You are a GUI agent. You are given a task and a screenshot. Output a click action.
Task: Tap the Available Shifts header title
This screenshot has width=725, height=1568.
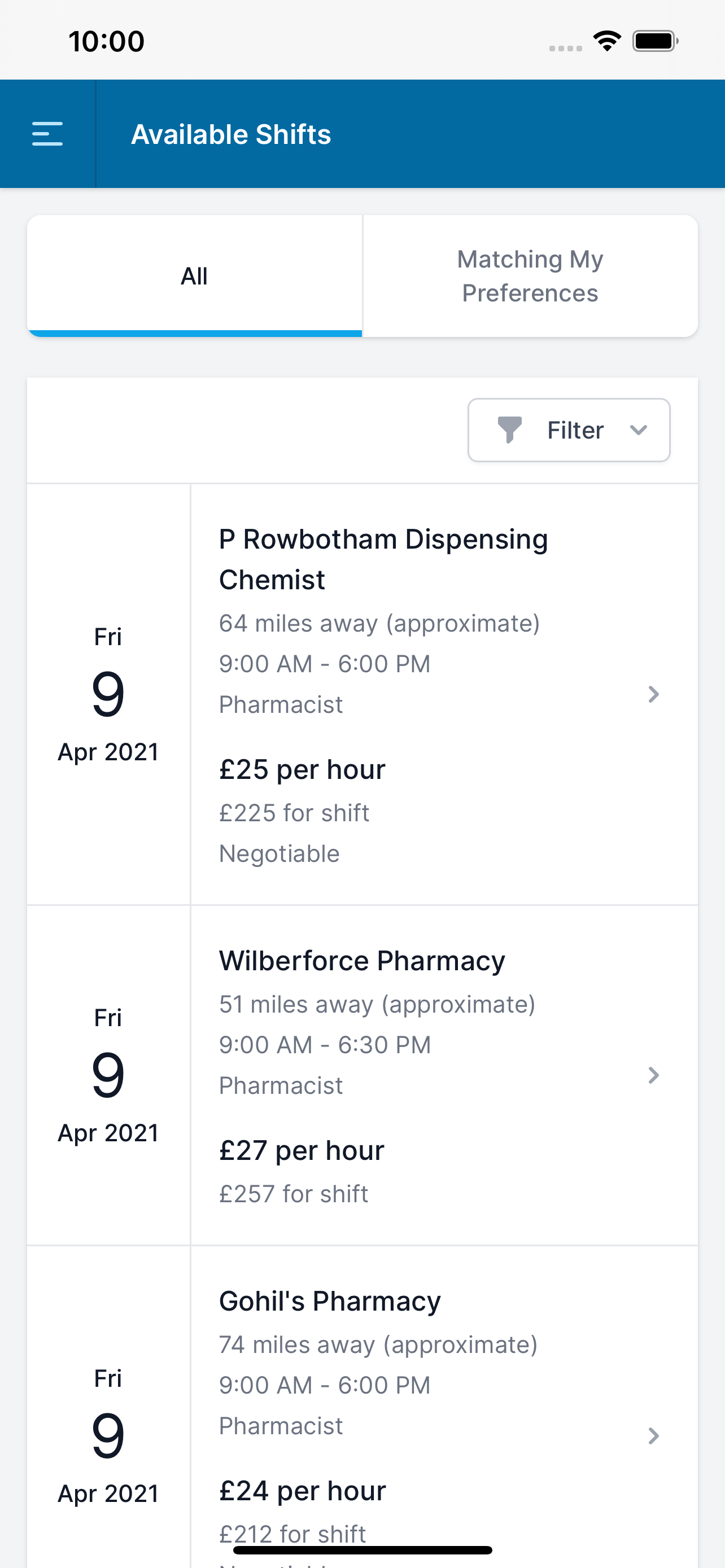click(232, 134)
